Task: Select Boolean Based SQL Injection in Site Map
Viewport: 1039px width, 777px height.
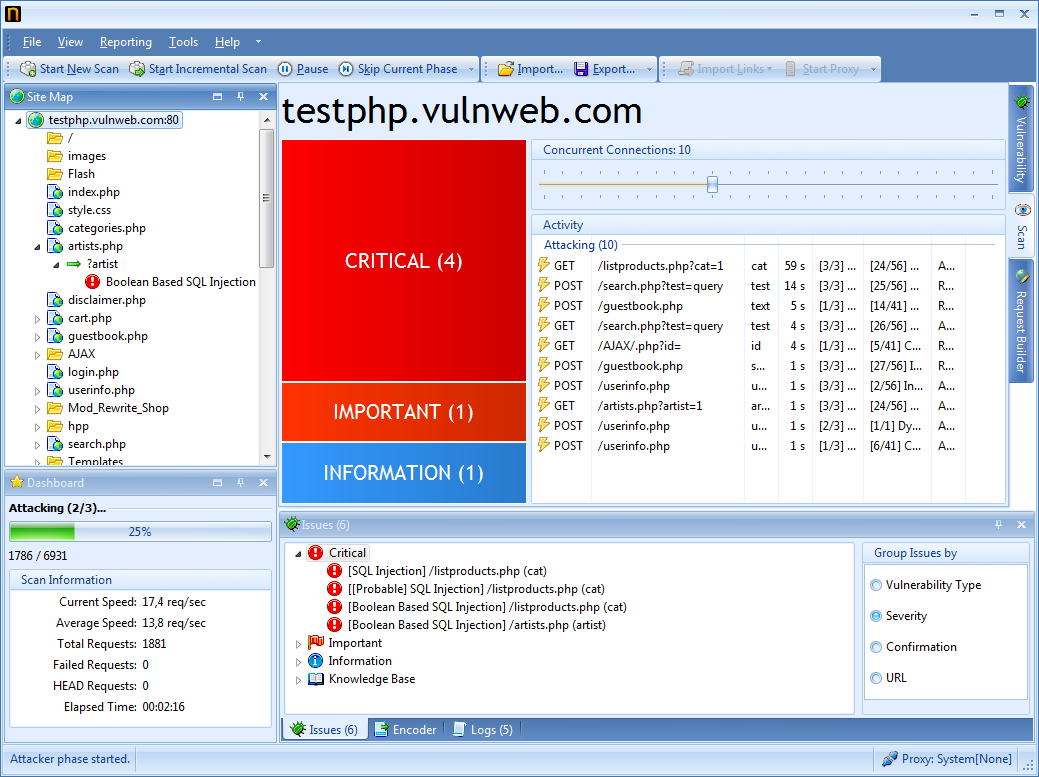Action: click(x=180, y=281)
